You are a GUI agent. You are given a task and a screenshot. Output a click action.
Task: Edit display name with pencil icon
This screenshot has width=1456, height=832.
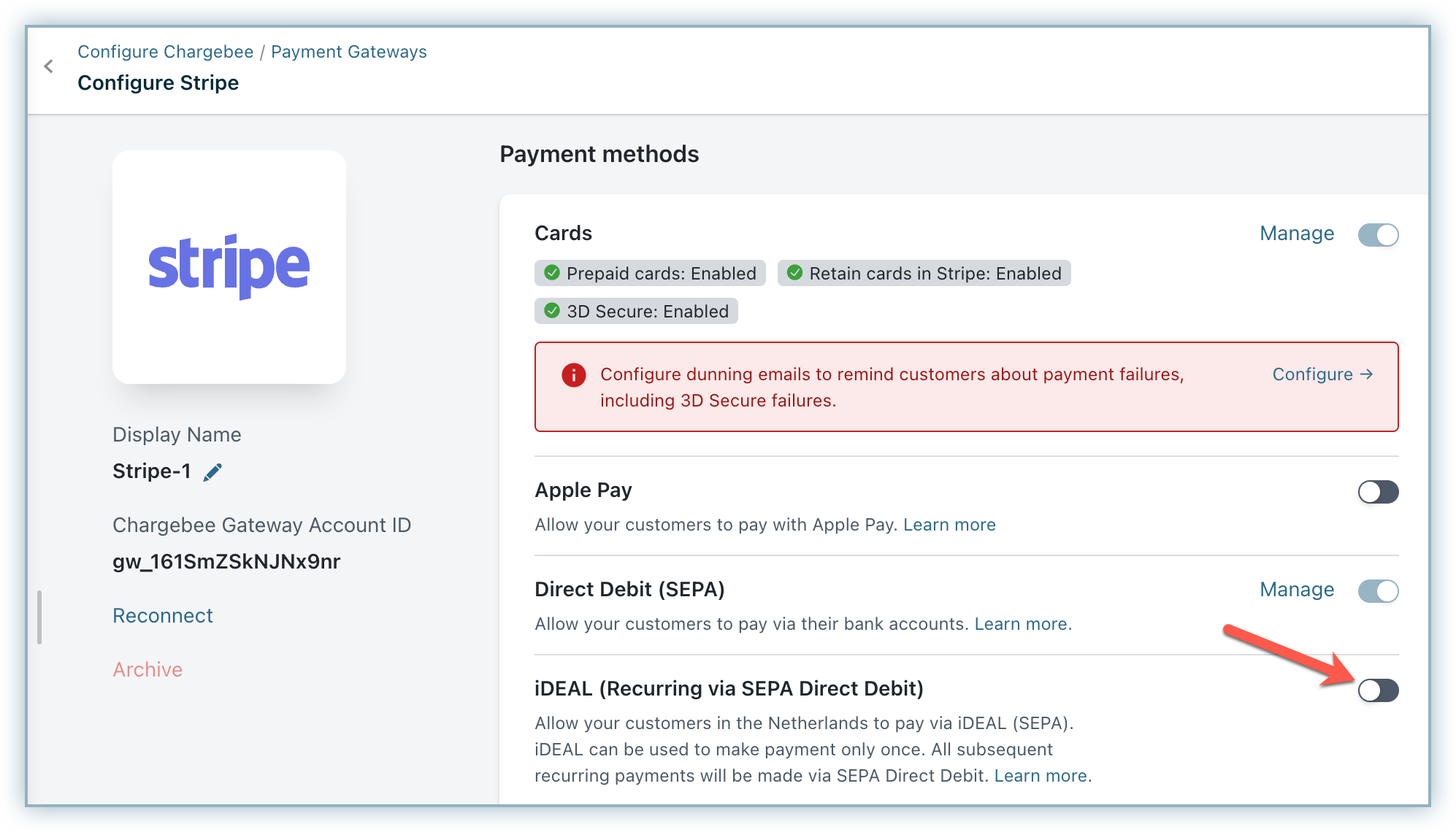pyautogui.click(x=212, y=472)
